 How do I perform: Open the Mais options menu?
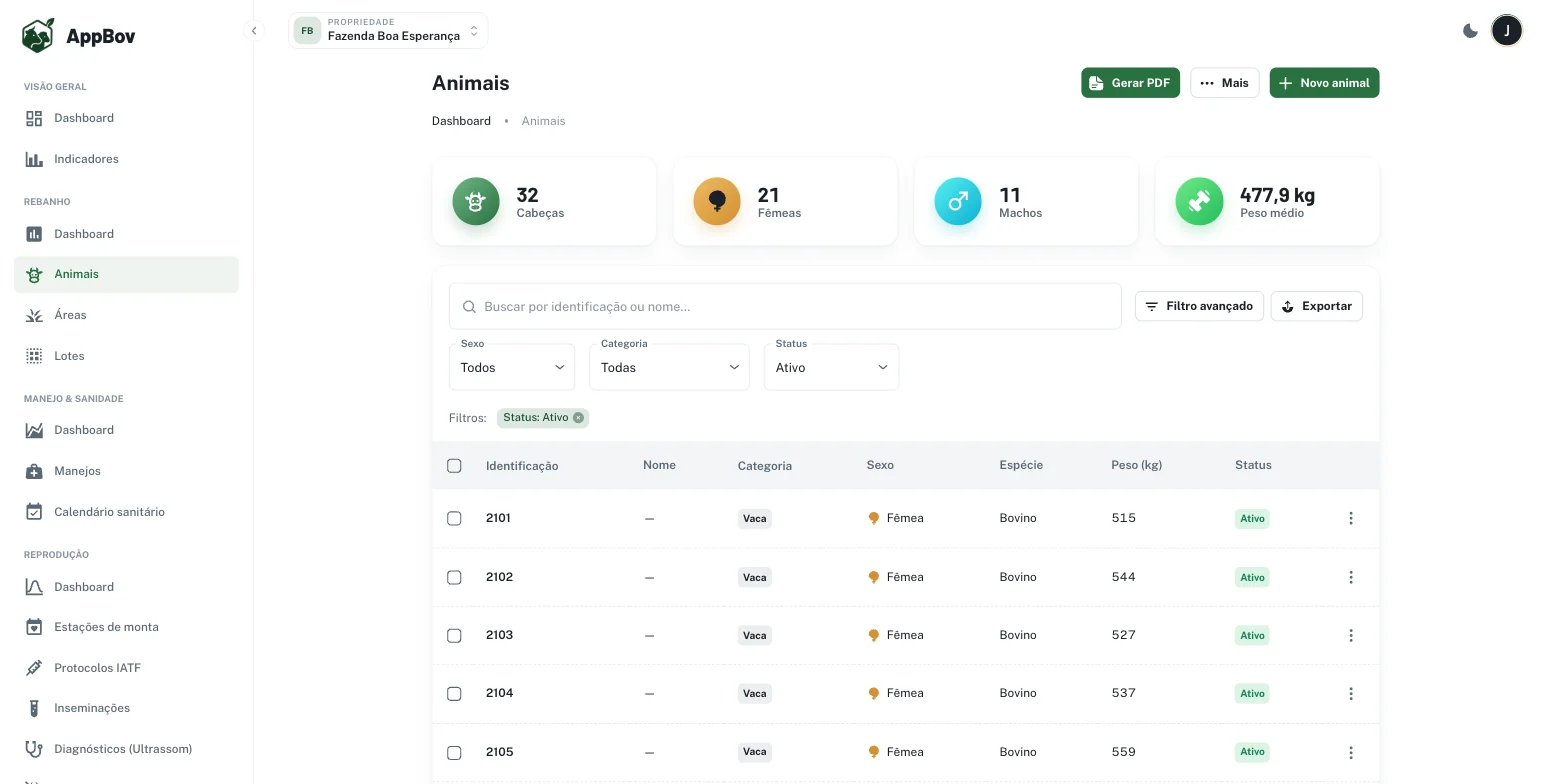tap(1224, 83)
